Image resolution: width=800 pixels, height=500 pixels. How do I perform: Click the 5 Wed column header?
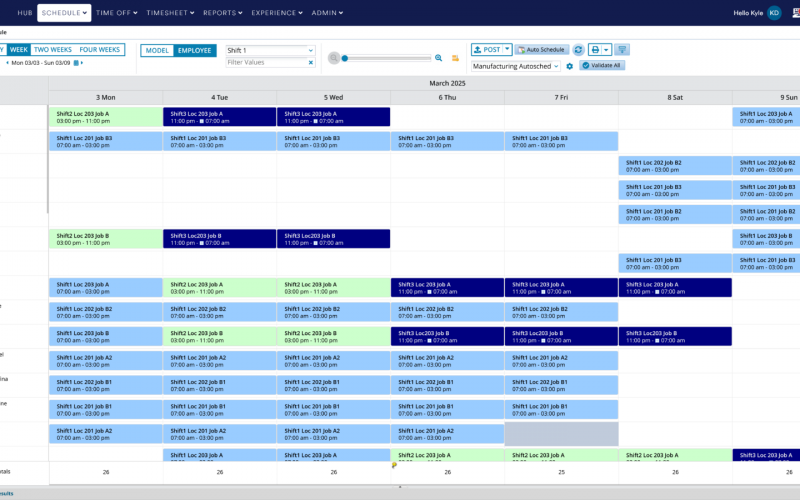point(333,97)
